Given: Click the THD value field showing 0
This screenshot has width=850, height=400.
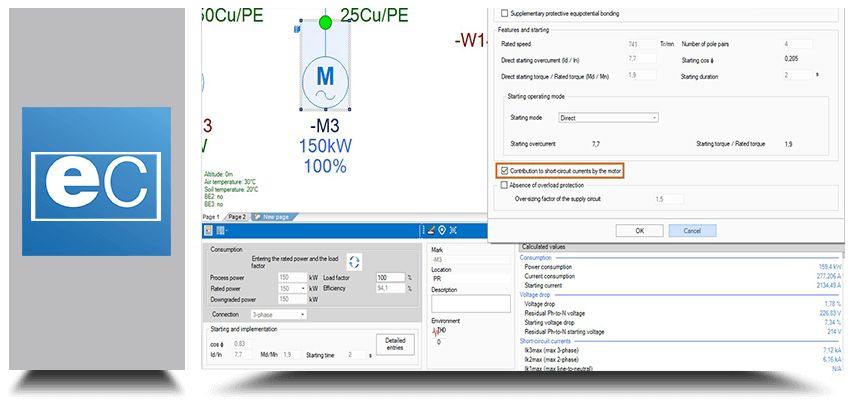Looking at the screenshot, I should [x=440, y=342].
